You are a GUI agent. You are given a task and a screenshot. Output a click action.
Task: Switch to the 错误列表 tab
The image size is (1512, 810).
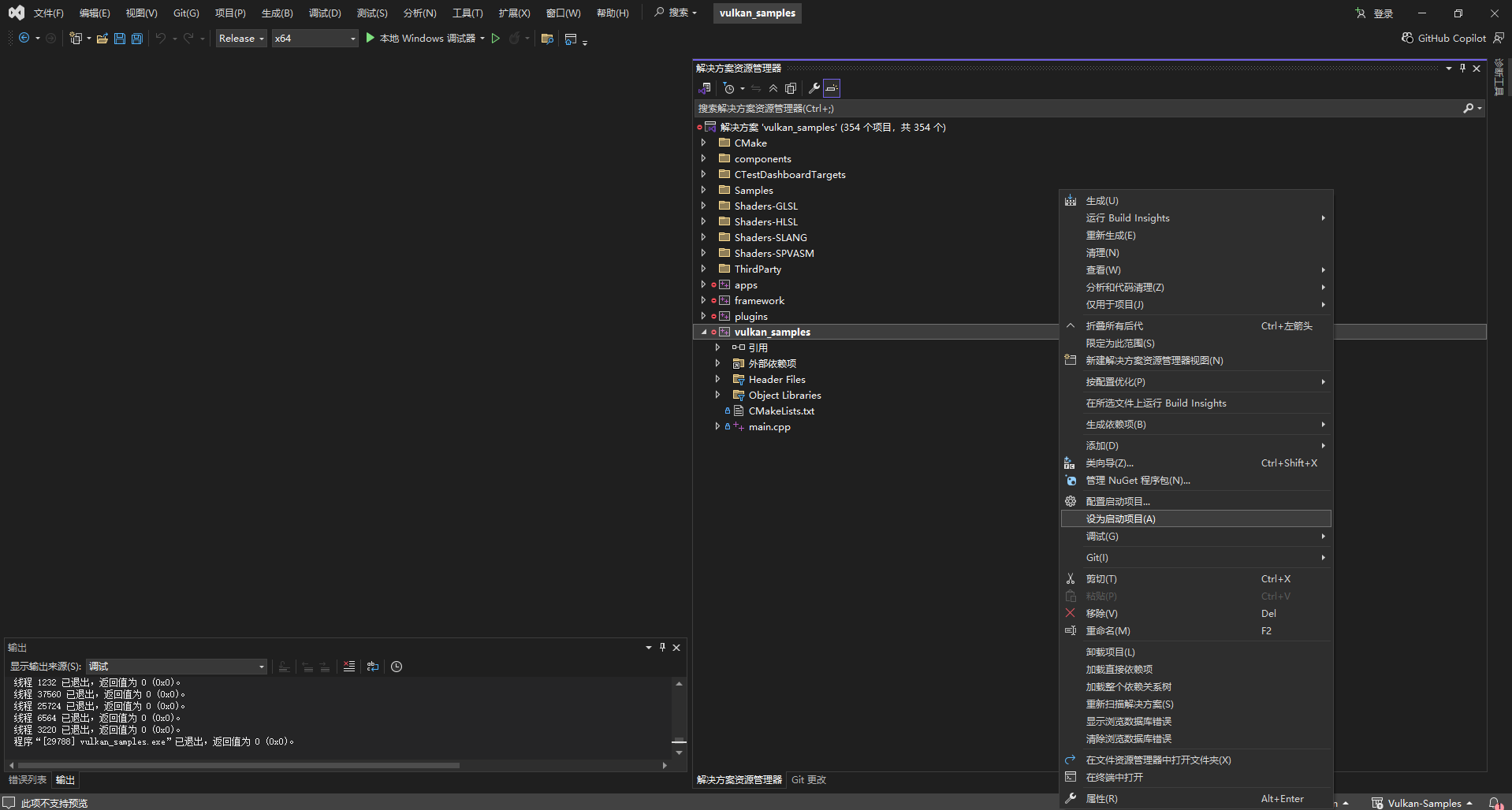[28, 780]
